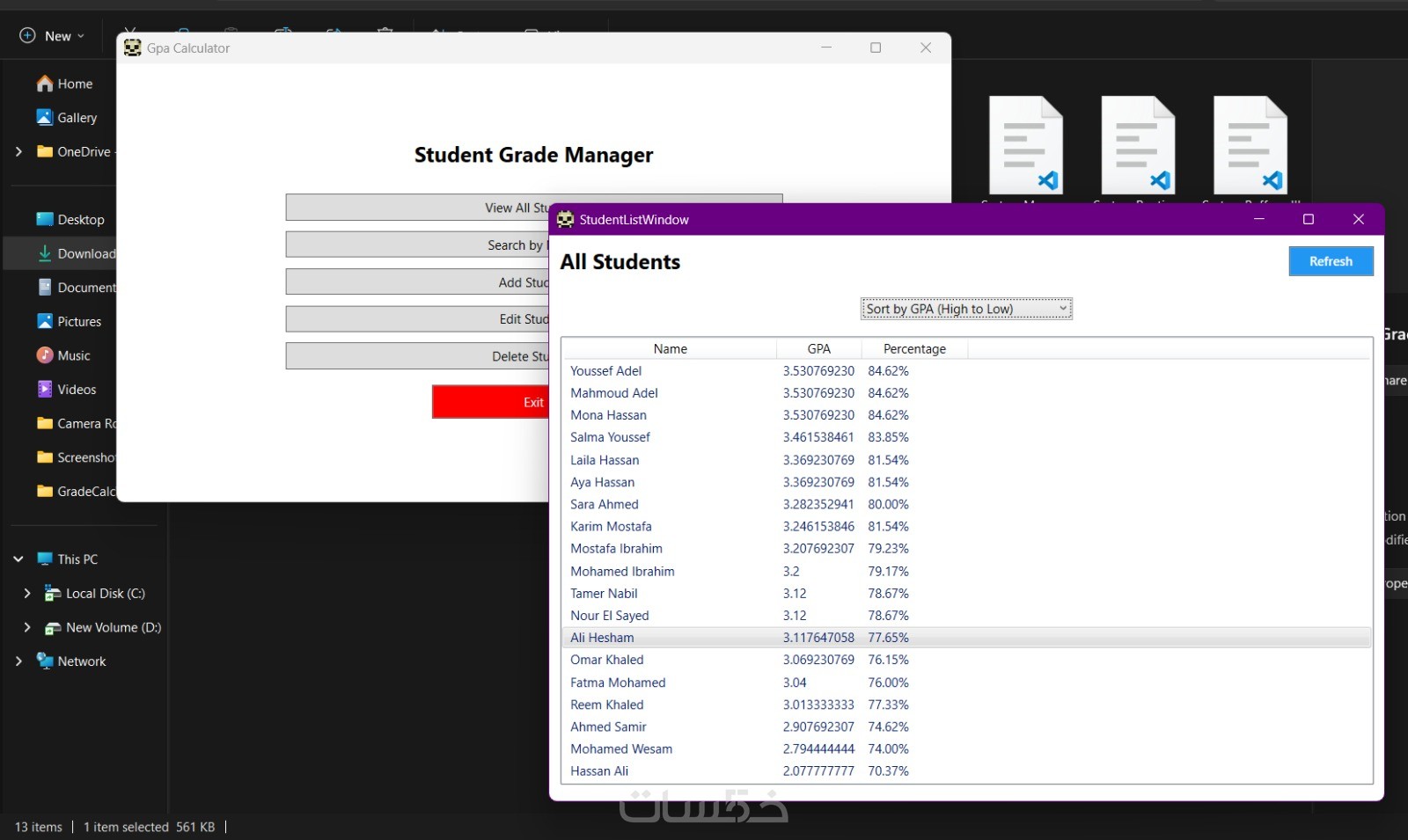Open the New menu in File Explorer
The height and width of the screenshot is (840, 1408).
point(52,36)
